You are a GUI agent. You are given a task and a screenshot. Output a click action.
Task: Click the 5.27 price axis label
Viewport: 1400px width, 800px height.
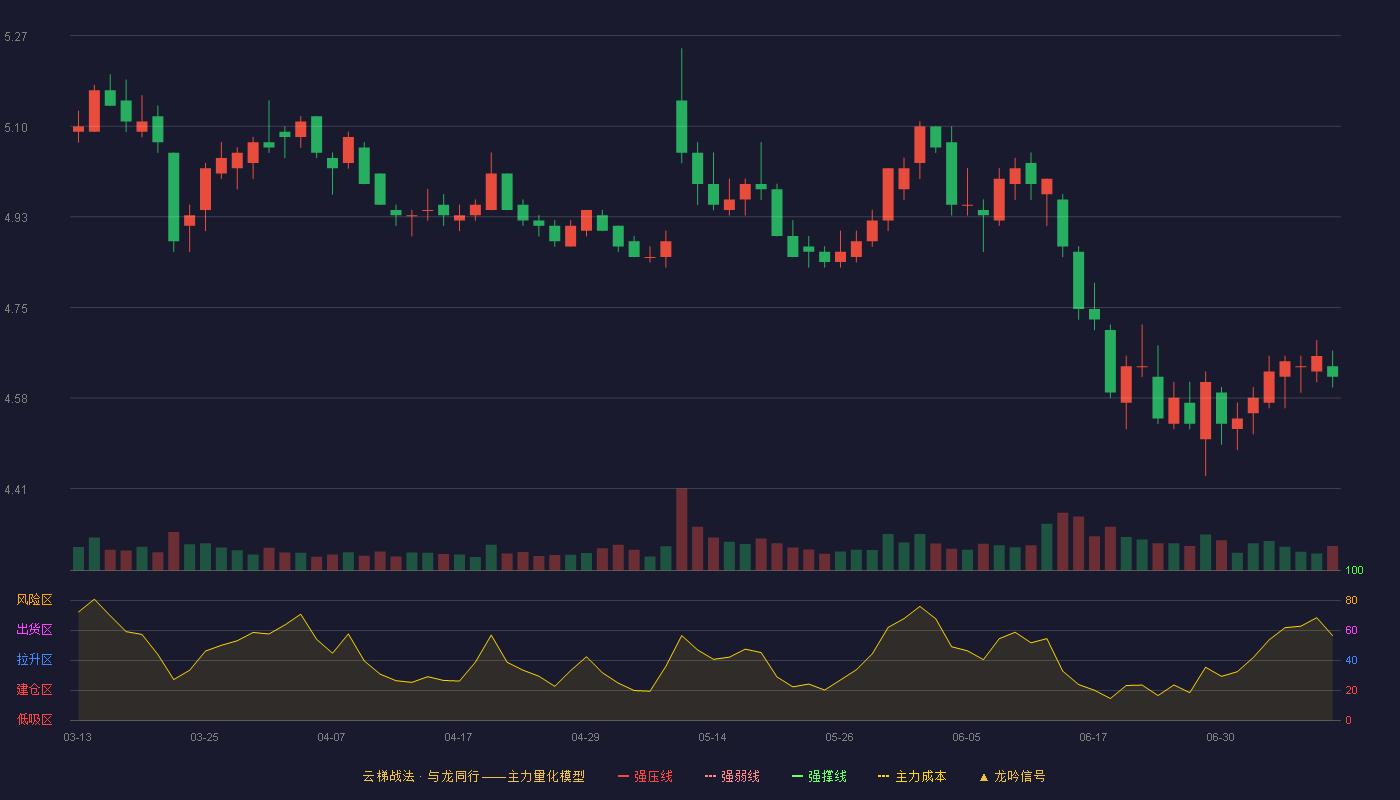[16, 37]
